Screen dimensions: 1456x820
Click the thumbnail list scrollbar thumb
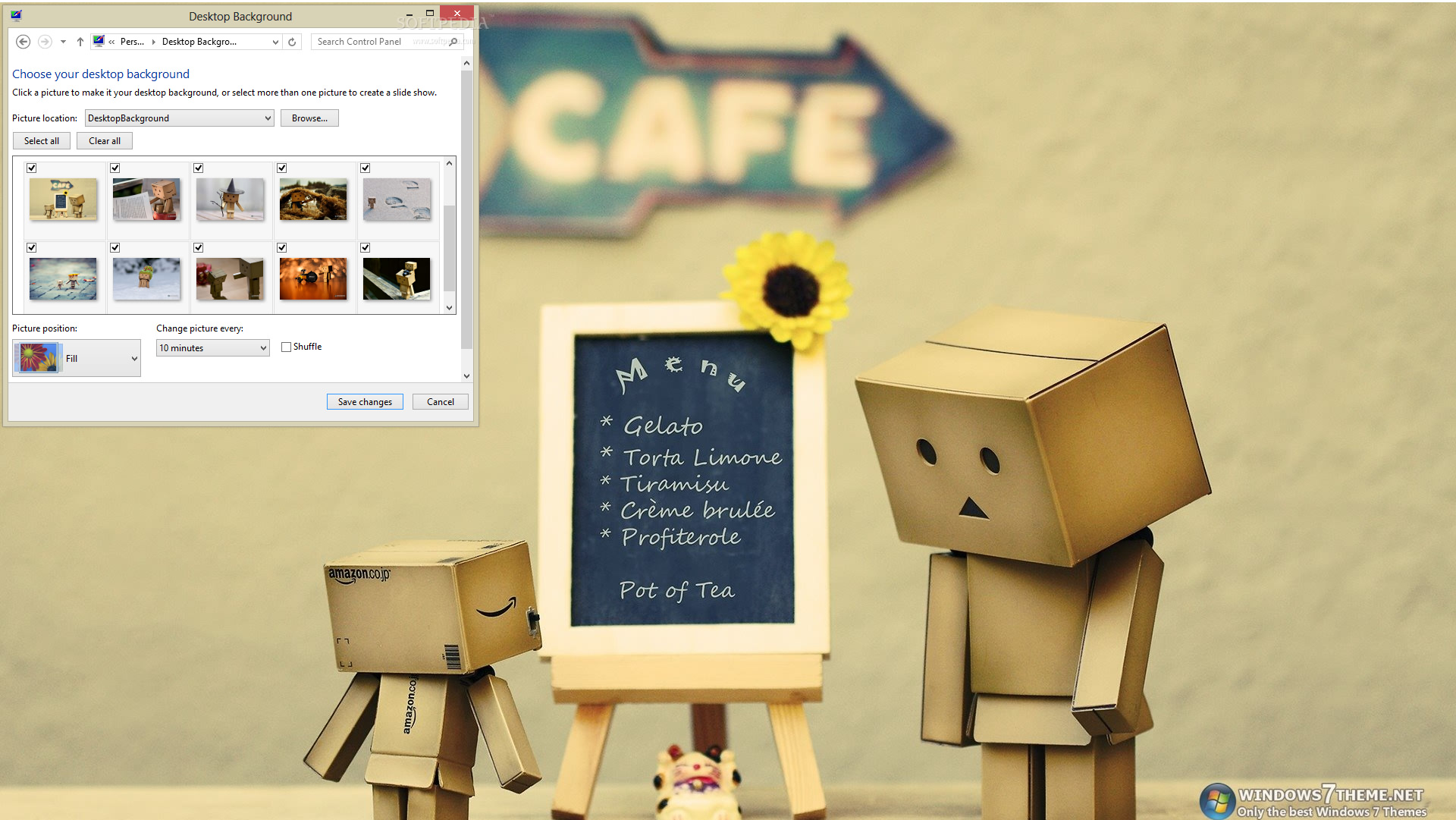click(450, 248)
